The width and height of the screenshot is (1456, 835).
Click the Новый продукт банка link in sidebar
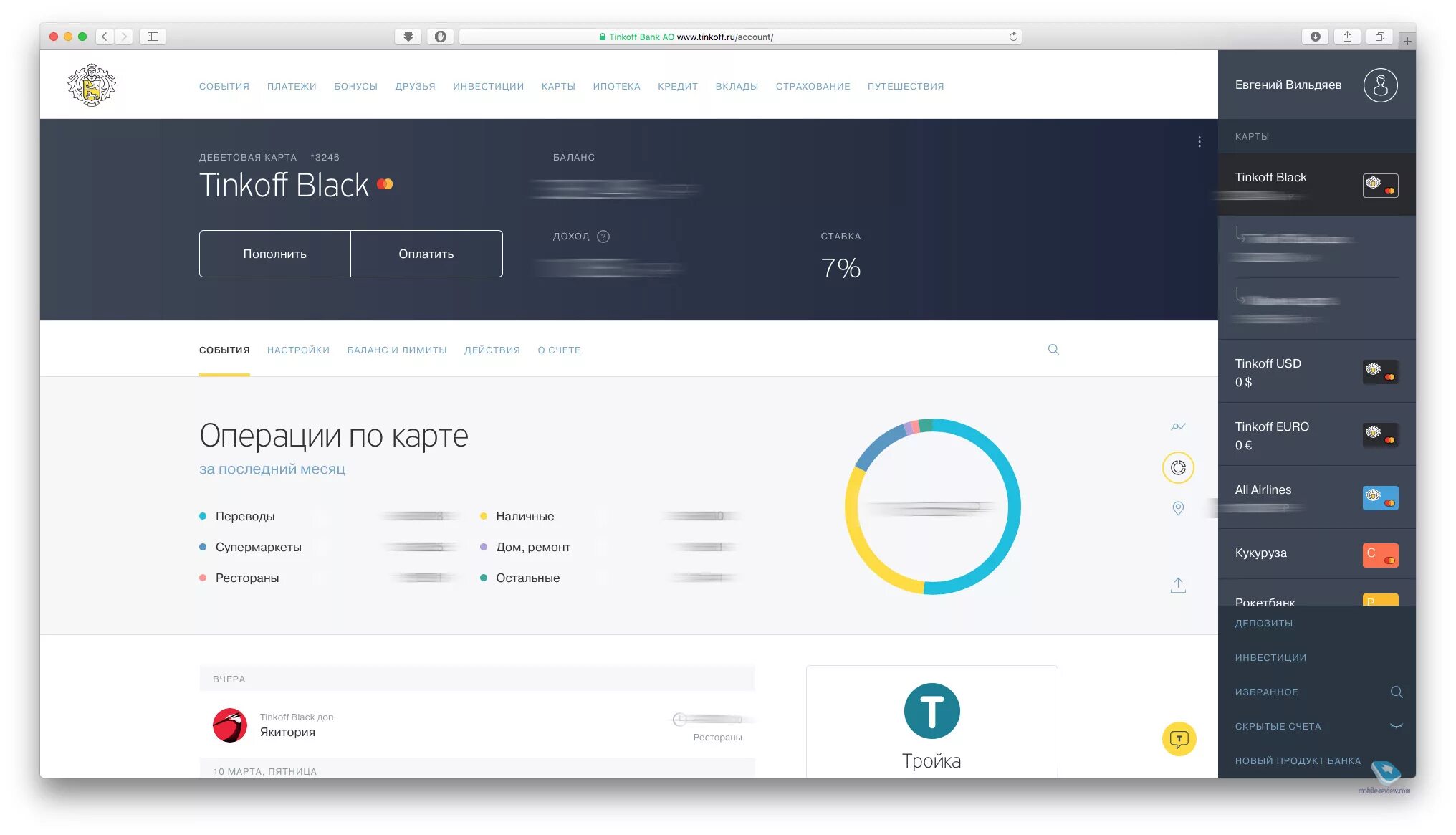pos(1299,760)
